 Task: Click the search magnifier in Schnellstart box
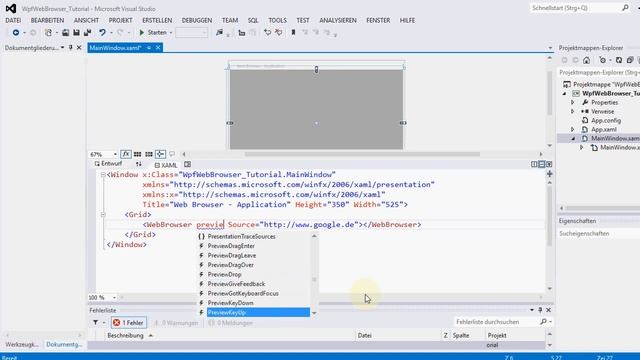pos(625,8)
